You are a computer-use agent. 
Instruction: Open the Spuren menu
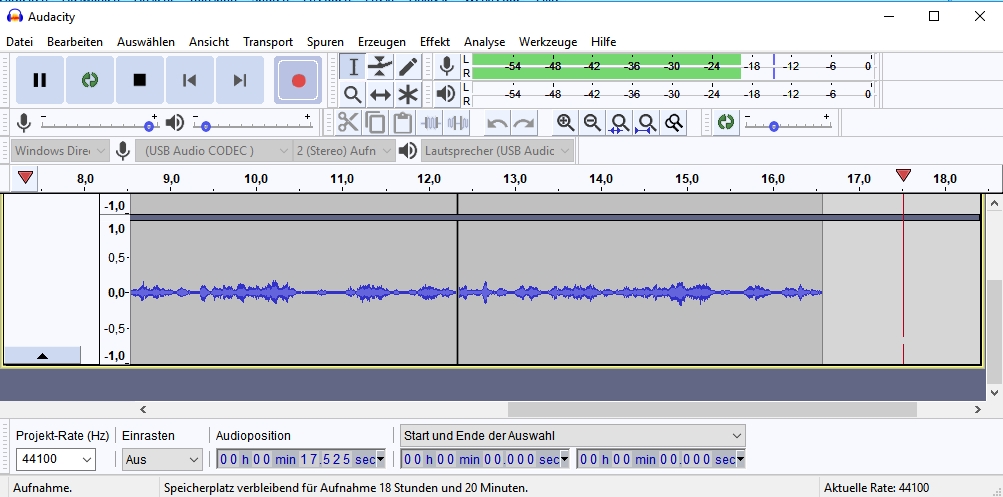pos(325,42)
